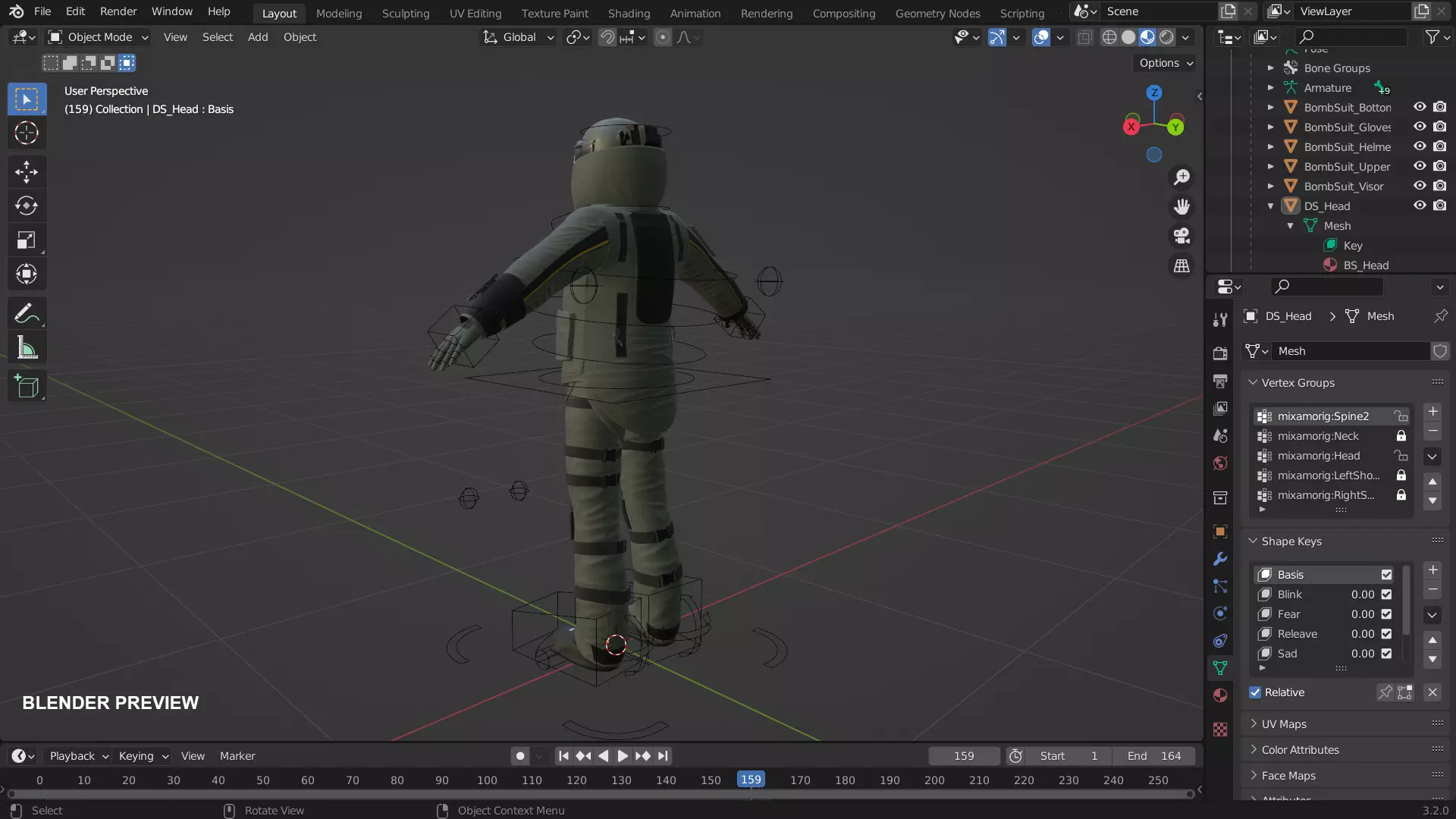Screen dimensions: 1456x819
Task: Open the Global transform orientation dropdown
Action: pos(519,37)
